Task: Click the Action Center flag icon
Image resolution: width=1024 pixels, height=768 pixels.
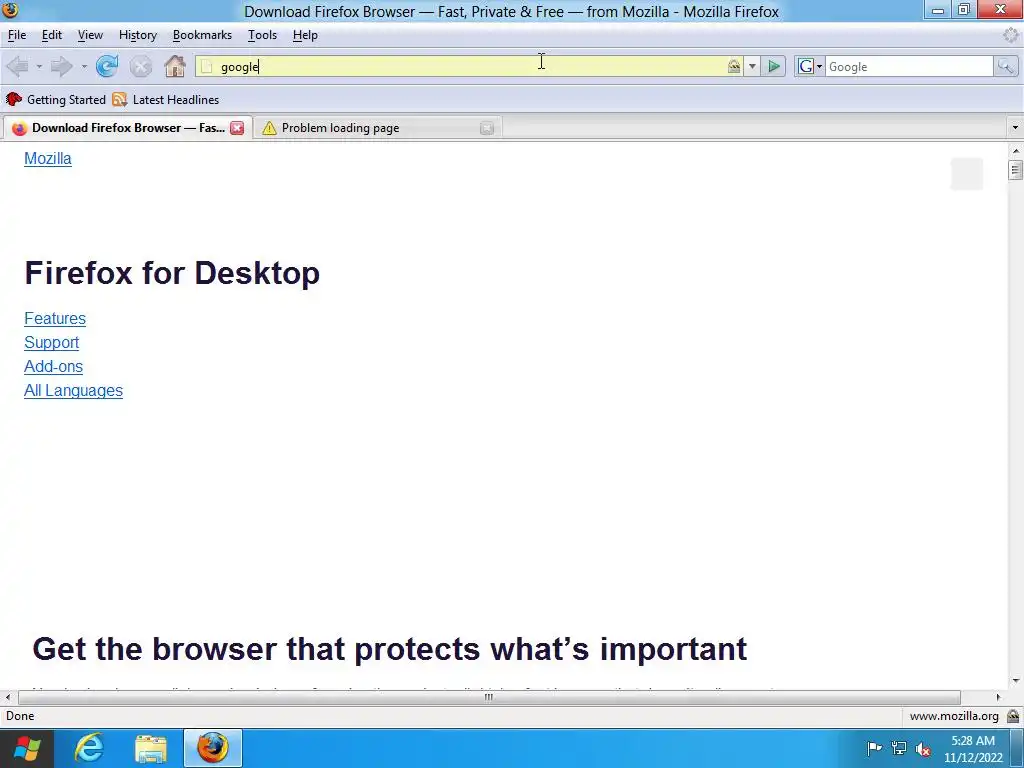Action: click(874, 748)
